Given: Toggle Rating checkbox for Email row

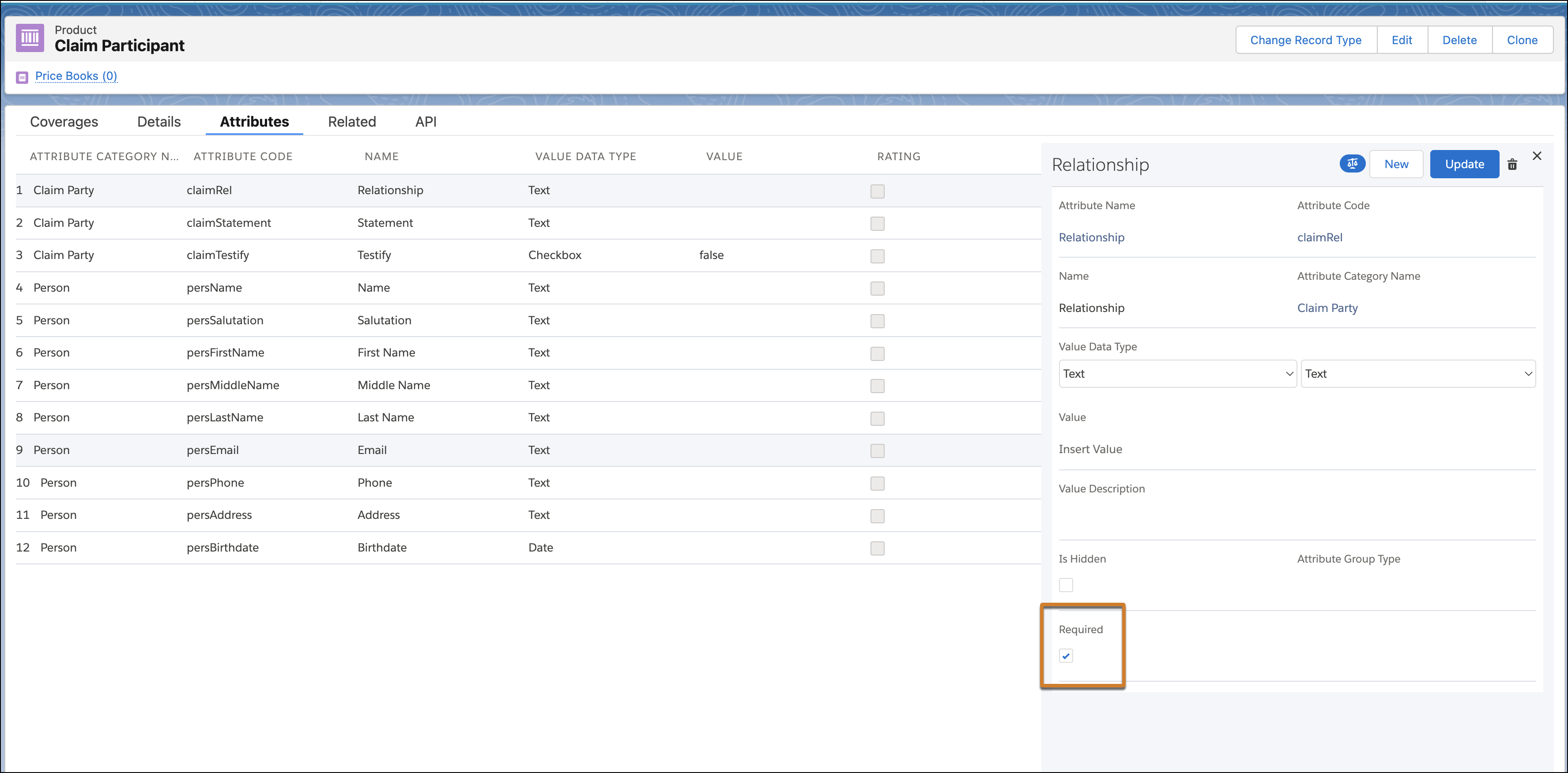Looking at the screenshot, I should (877, 450).
